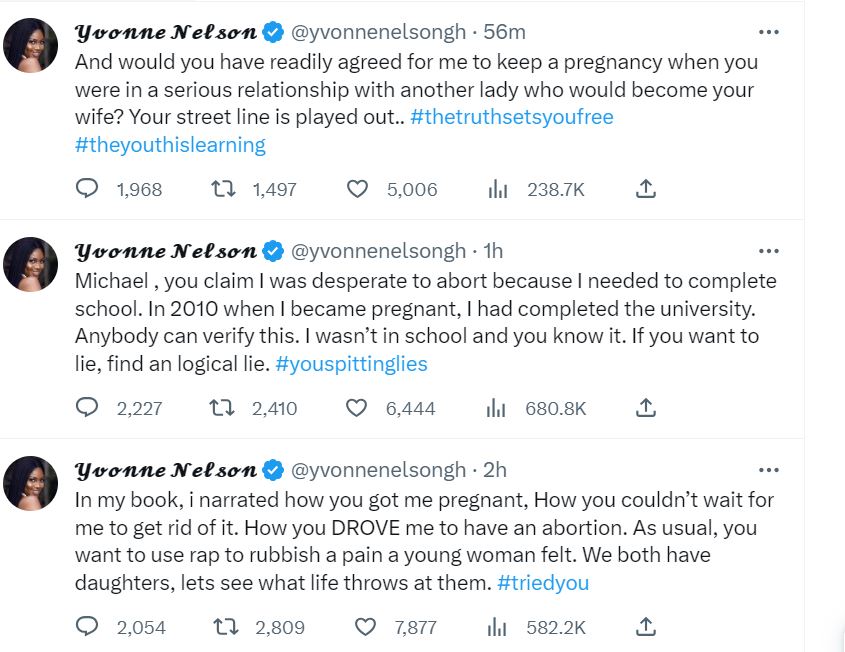Like the tweet with 6,444 likes
The height and width of the screenshot is (652, 845).
click(x=357, y=407)
